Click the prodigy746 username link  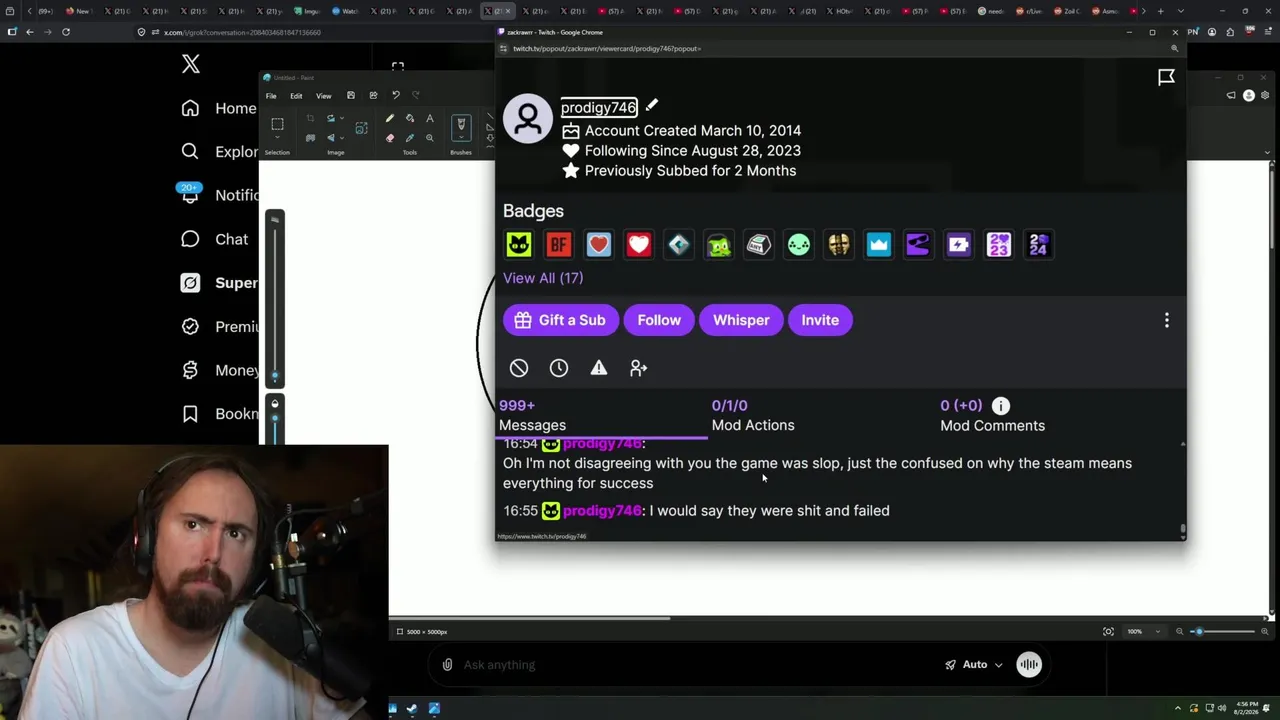coord(598,107)
